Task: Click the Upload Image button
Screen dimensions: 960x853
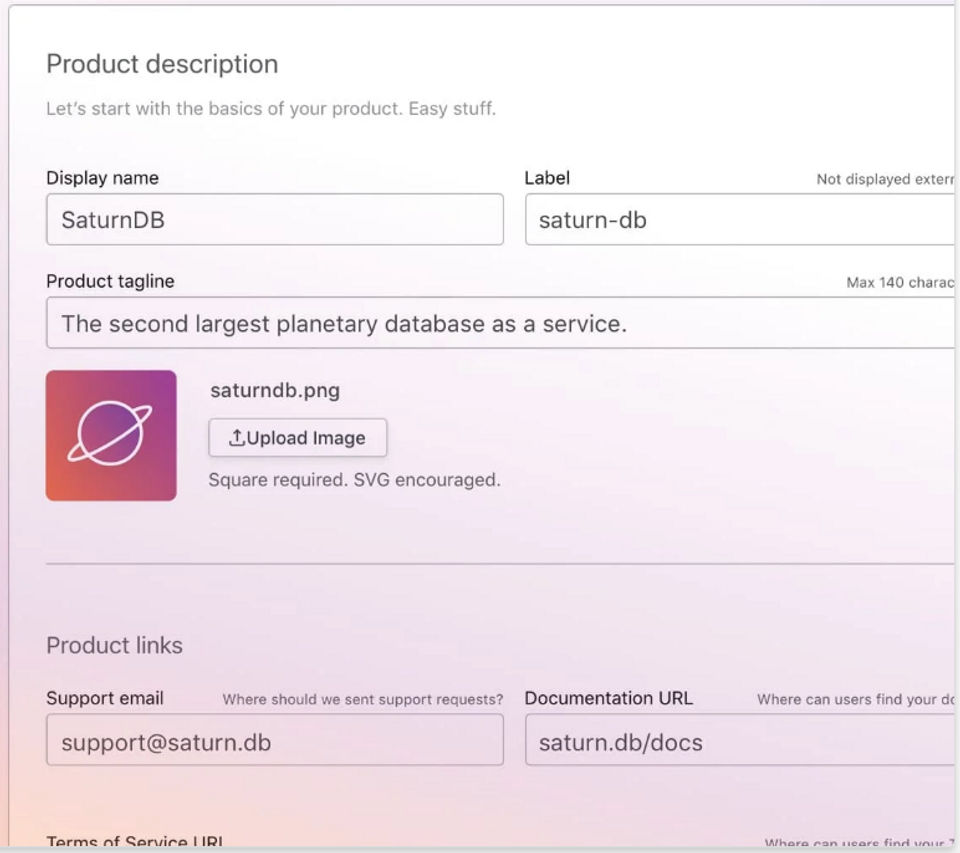Action: click(x=298, y=438)
